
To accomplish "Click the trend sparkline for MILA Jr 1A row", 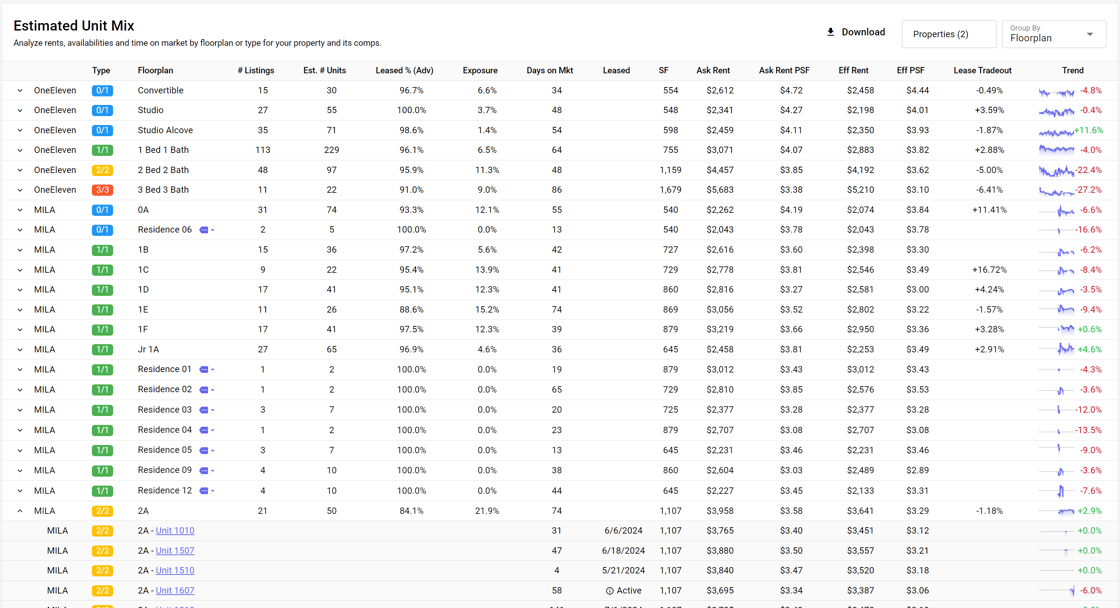I will tap(1056, 349).
